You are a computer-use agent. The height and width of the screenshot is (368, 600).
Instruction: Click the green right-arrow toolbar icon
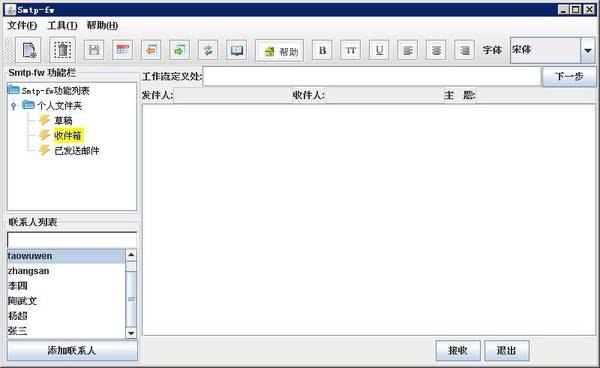[179, 50]
